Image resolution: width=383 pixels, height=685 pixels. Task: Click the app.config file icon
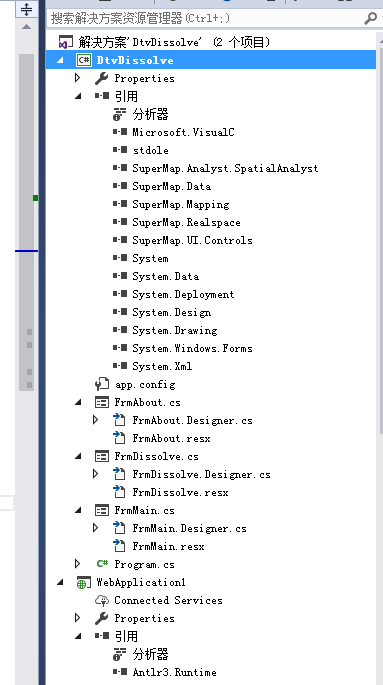pos(101,384)
